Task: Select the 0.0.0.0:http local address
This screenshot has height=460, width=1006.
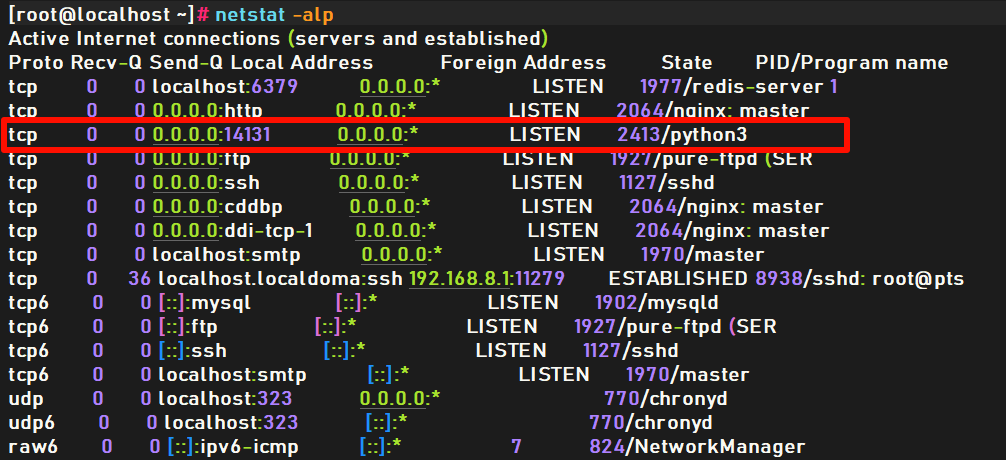Action: pyautogui.click(x=207, y=110)
